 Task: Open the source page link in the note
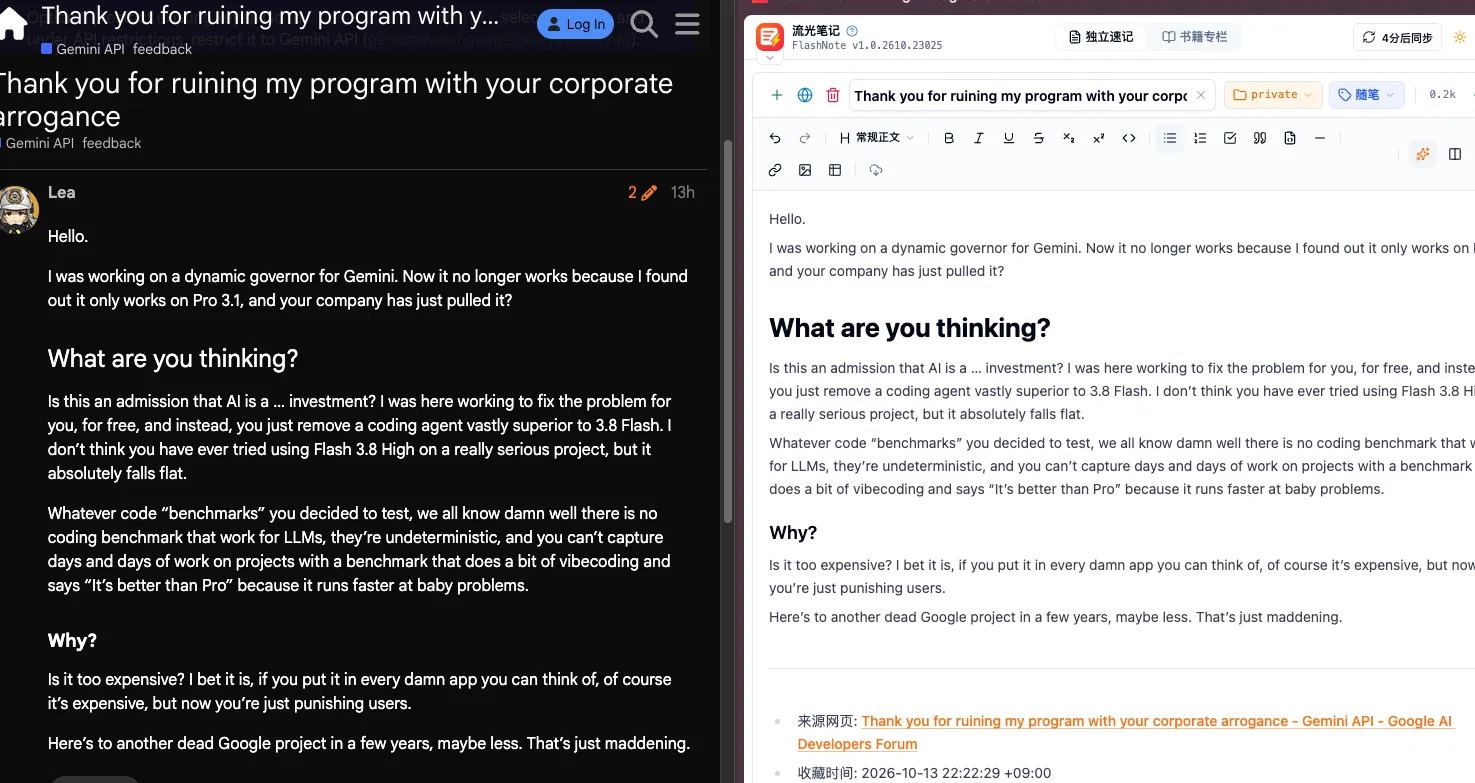click(1126, 732)
